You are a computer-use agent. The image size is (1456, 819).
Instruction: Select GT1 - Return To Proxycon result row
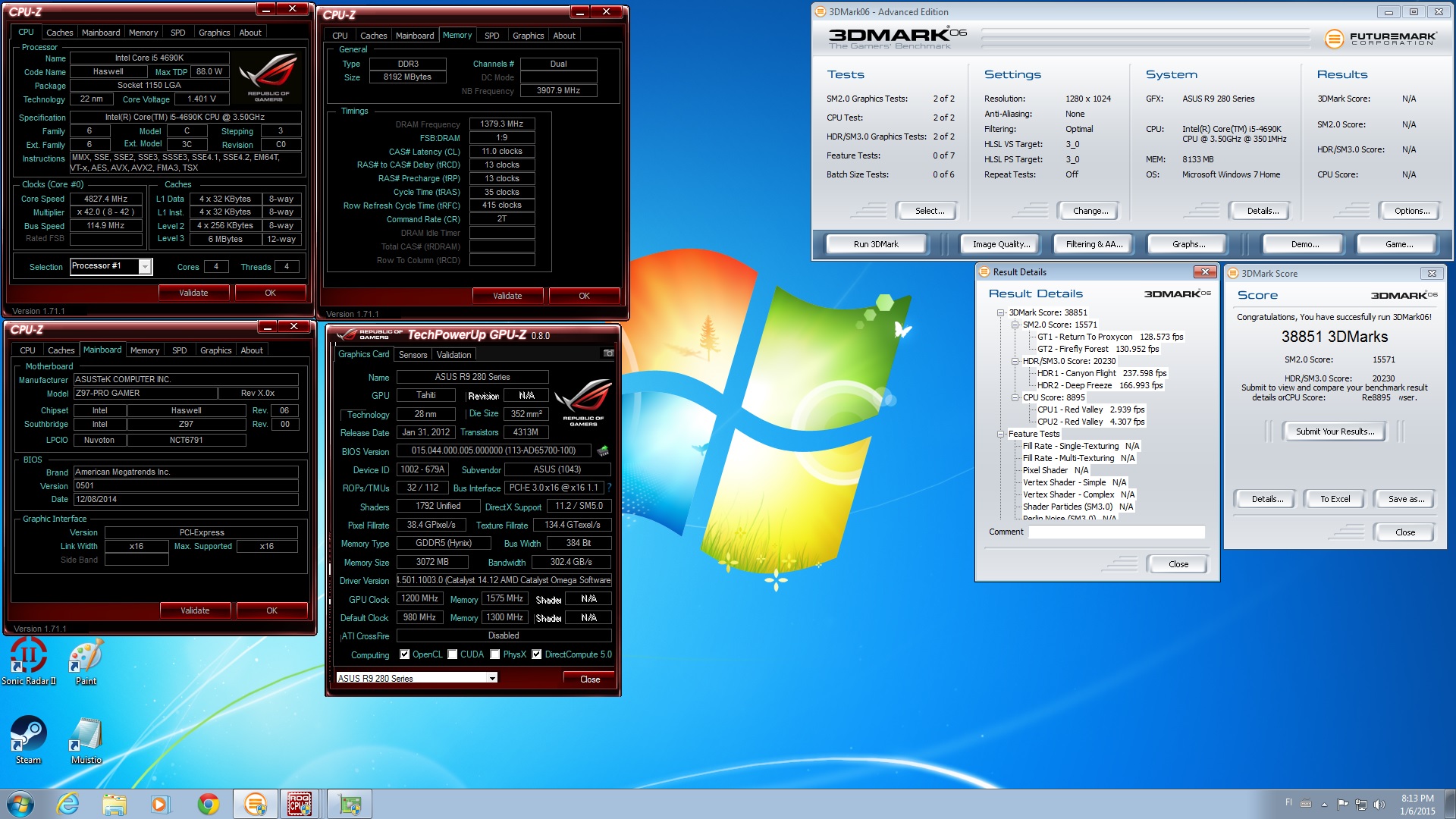[1110, 337]
